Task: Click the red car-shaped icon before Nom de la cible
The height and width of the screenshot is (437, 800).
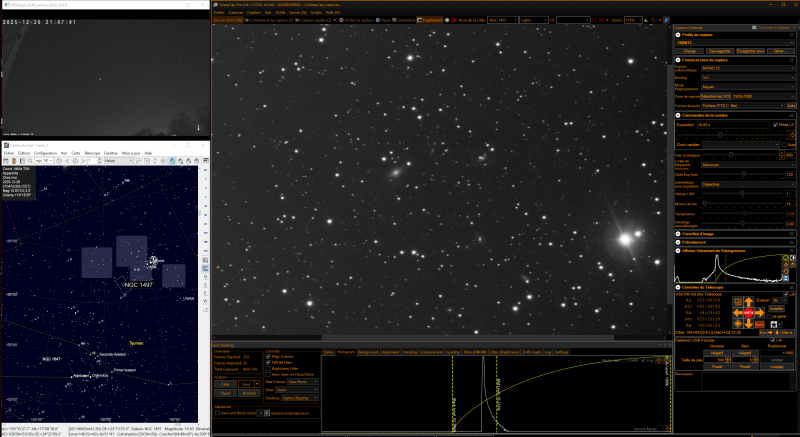Action: tap(454, 20)
